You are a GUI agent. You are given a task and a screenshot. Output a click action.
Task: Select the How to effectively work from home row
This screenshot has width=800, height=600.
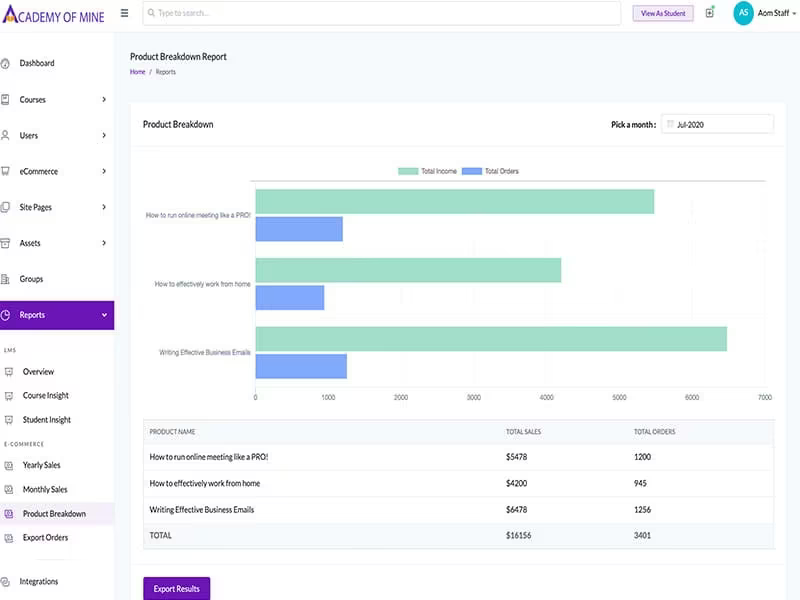coord(459,483)
